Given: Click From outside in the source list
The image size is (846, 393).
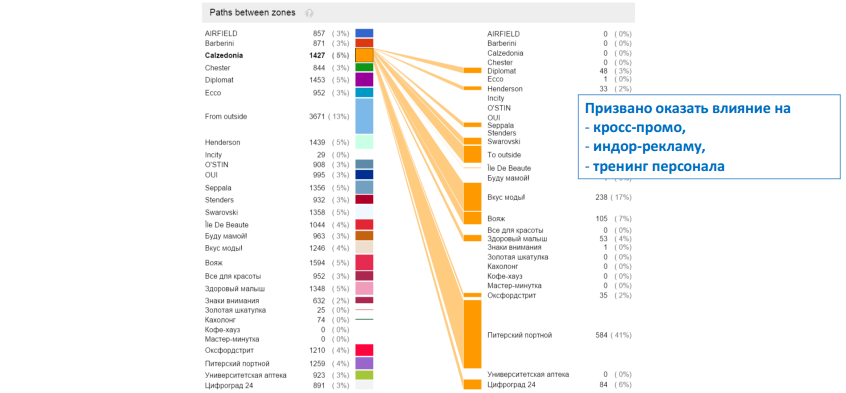Looking at the screenshot, I should [x=226, y=116].
